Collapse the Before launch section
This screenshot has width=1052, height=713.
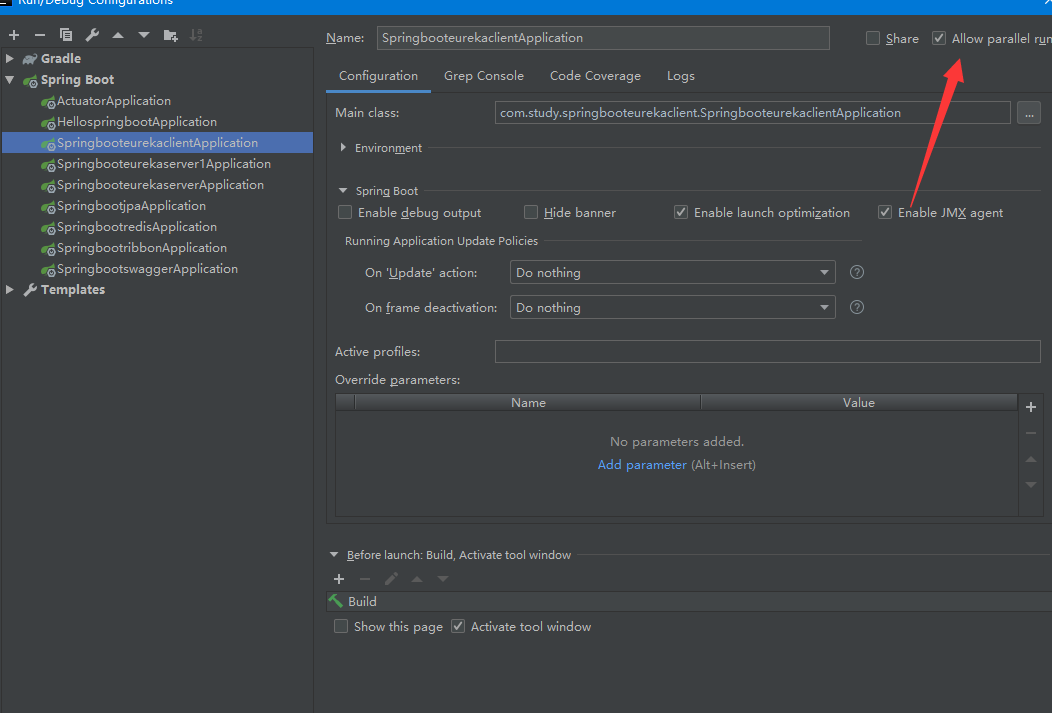pos(334,555)
